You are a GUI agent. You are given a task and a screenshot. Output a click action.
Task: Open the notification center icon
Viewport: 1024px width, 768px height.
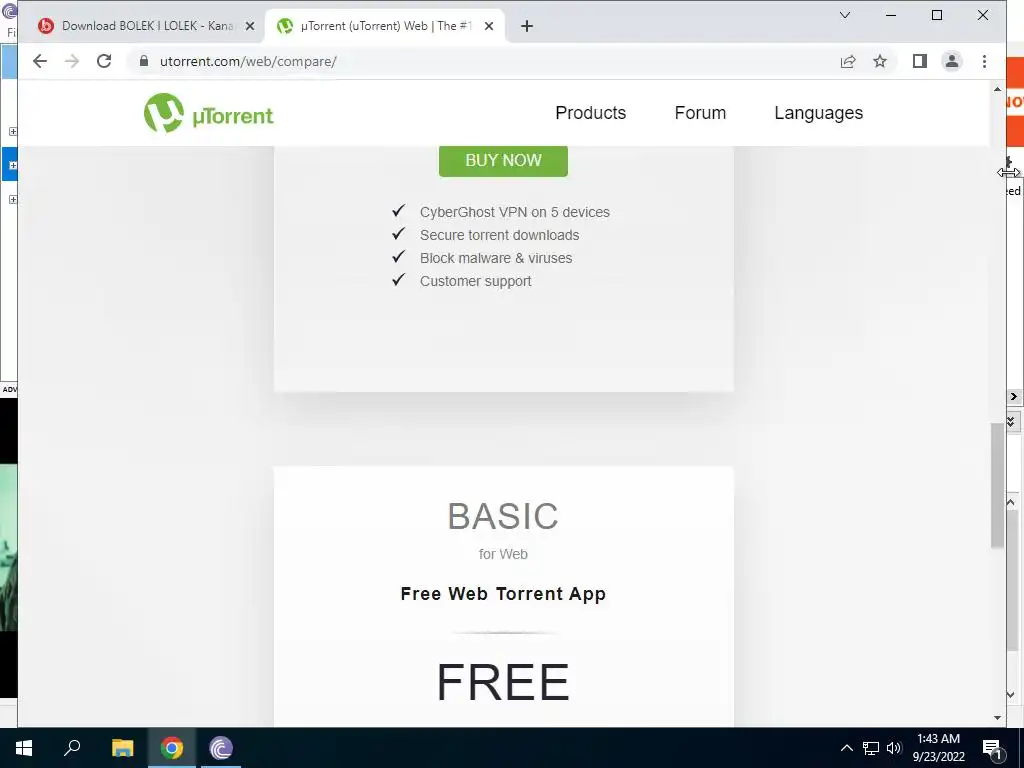pos(993,749)
